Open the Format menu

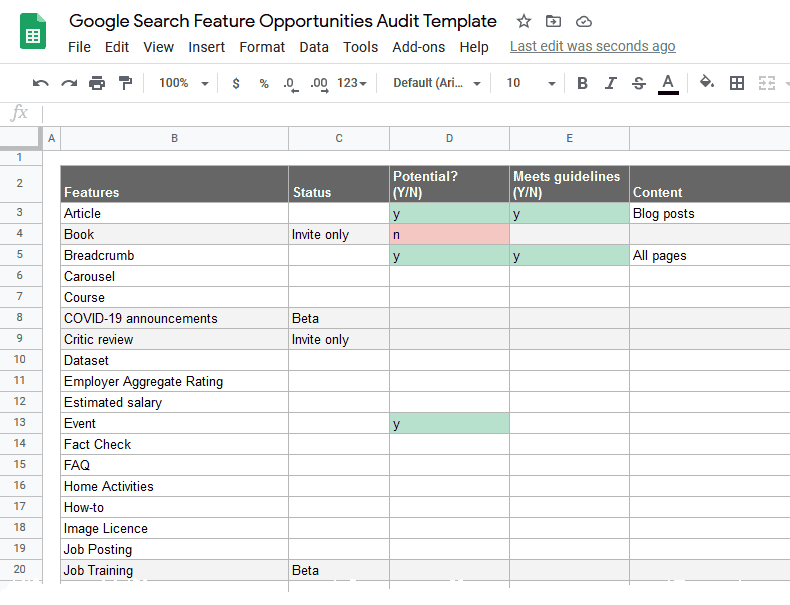262,47
